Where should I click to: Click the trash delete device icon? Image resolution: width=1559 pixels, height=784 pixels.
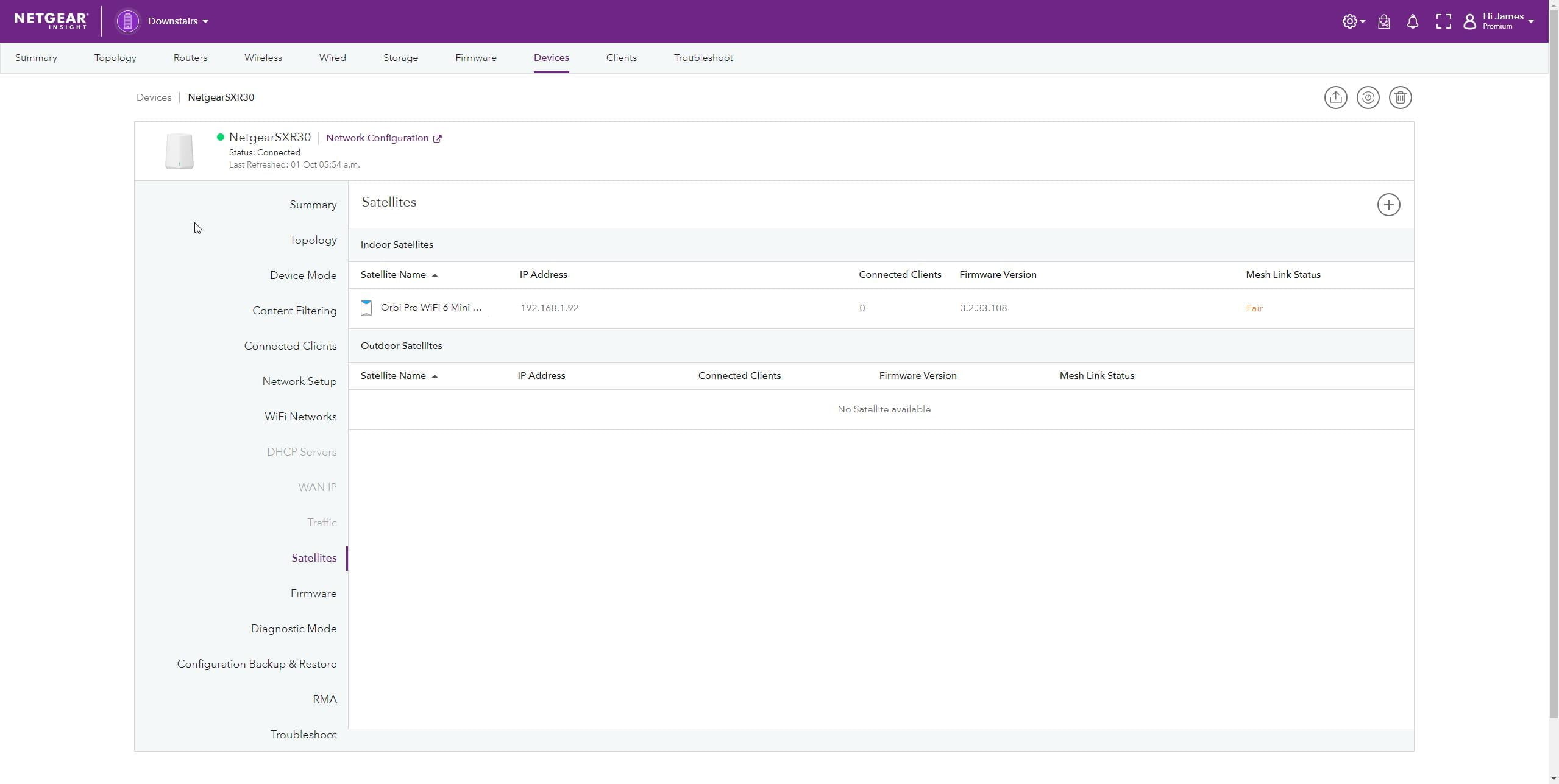[x=1399, y=97]
